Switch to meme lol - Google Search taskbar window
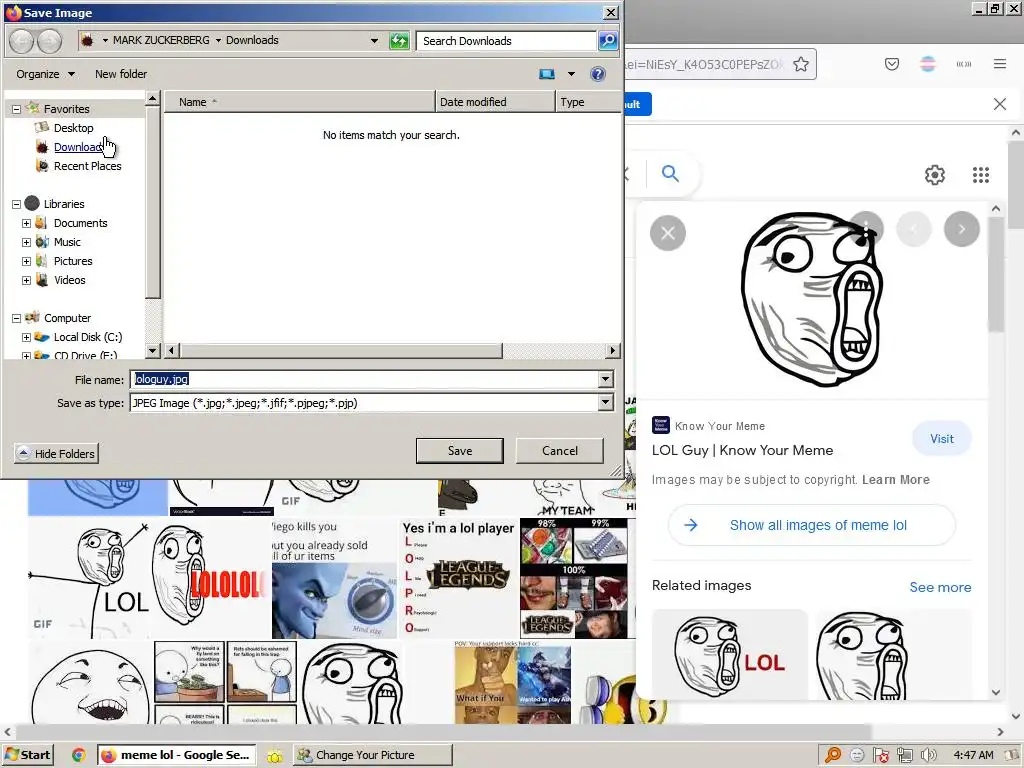1024x768 pixels. pos(176,755)
